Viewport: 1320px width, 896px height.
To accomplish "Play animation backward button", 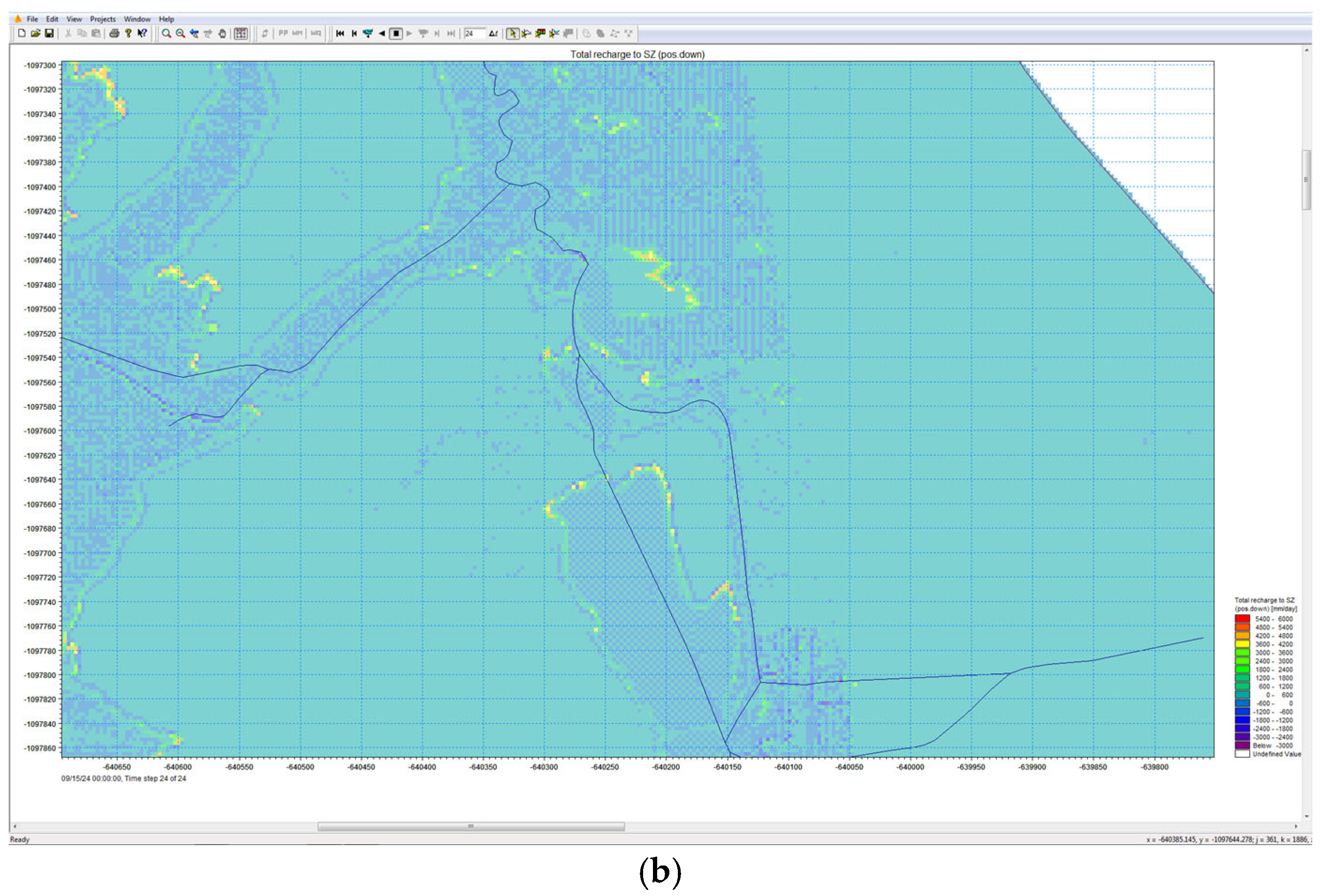I will pyautogui.click(x=382, y=33).
